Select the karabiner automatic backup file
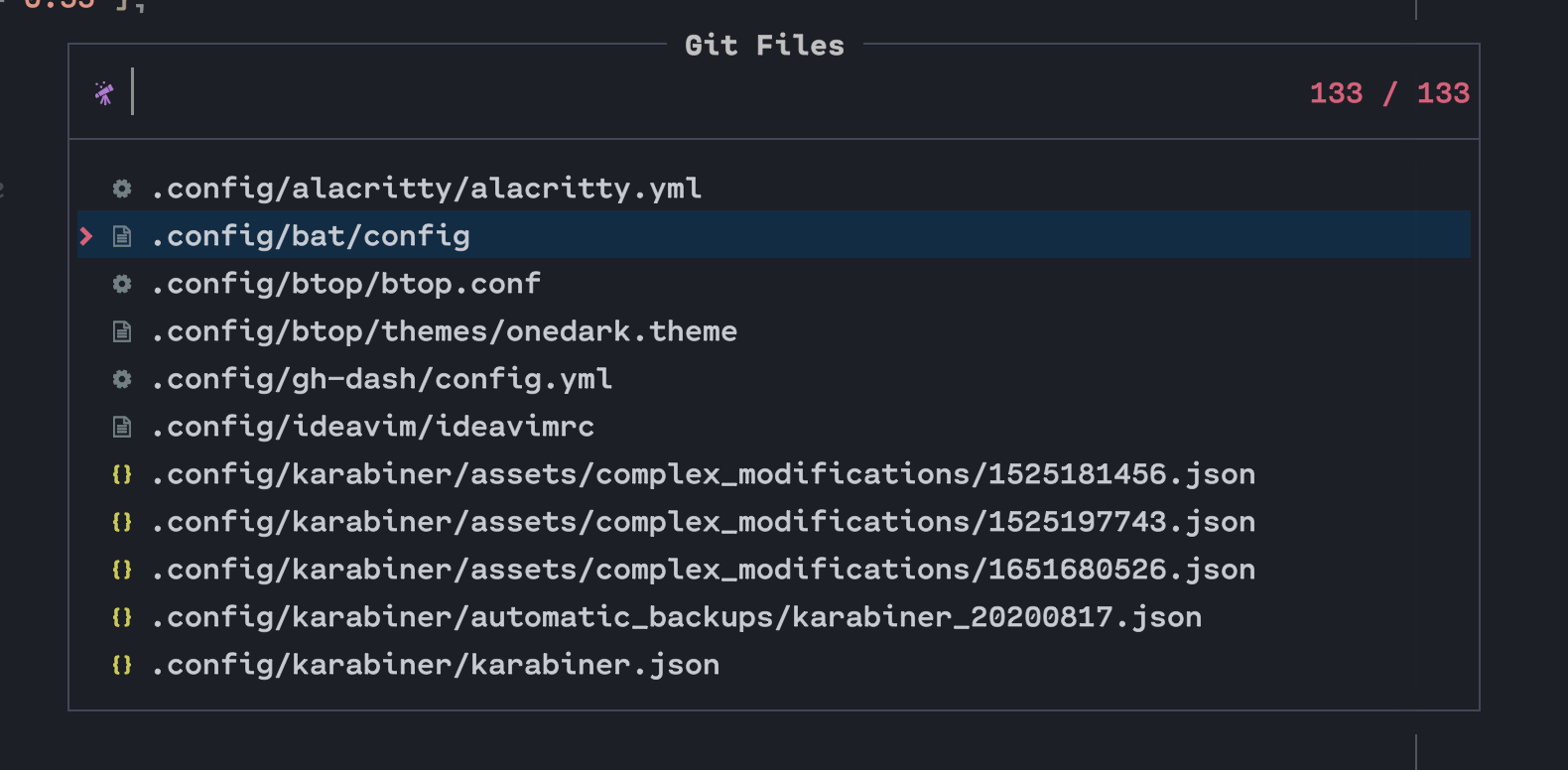The image size is (1568, 770). click(x=676, y=616)
